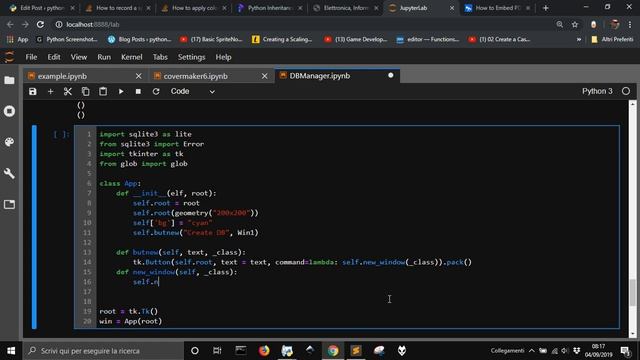Switch to How to Embed browser tab

pyautogui.click(x=498, y=8)
